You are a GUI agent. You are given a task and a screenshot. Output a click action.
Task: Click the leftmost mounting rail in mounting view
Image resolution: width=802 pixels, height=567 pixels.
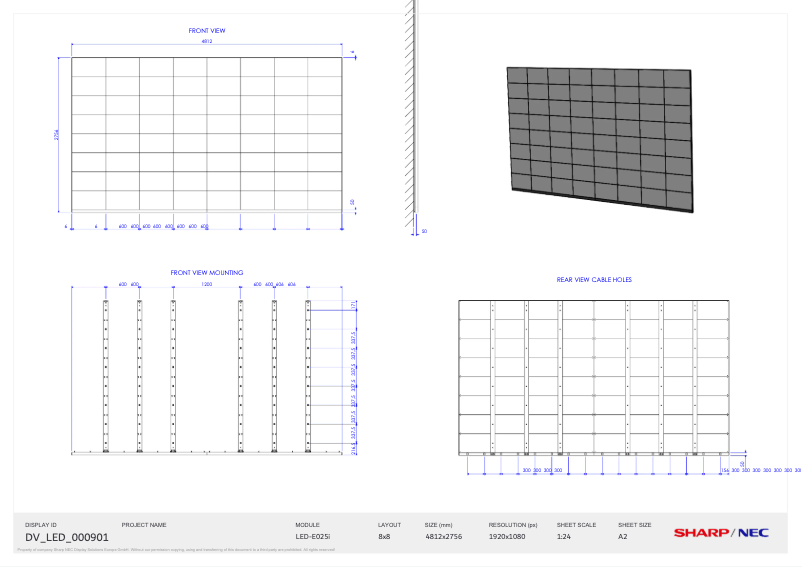pyautogui.click(x=106, y=375)
